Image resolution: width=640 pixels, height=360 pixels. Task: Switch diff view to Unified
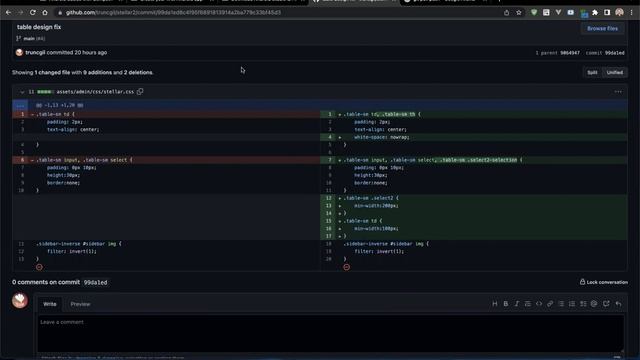614,72
